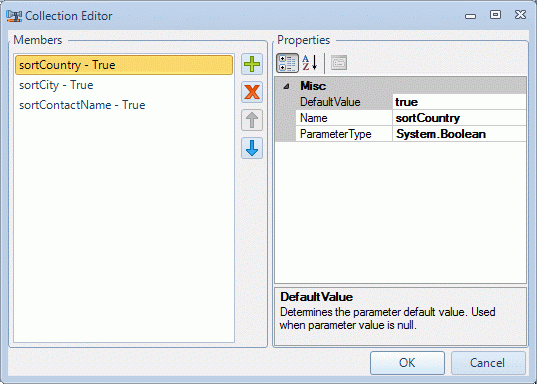
Task: Switch properties to Categorized view
Action: pos(287,63)
